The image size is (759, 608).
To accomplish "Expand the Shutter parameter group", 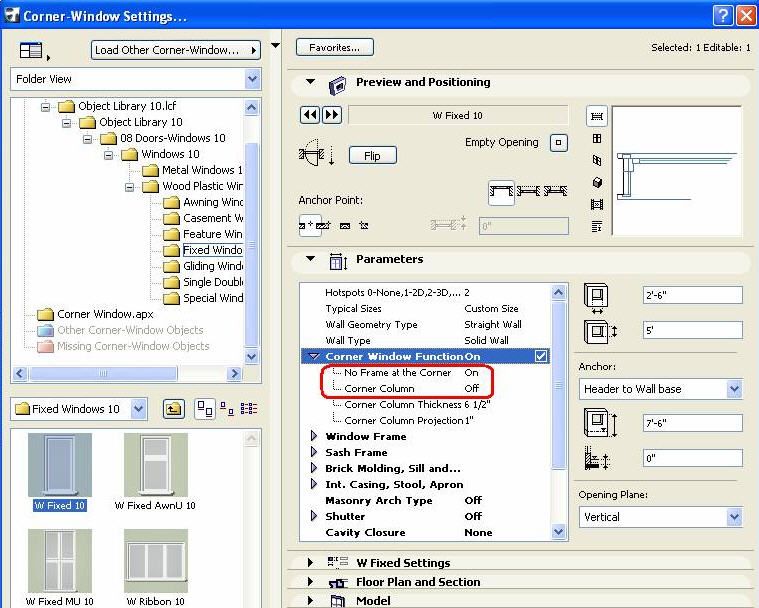I will [313, 516].
